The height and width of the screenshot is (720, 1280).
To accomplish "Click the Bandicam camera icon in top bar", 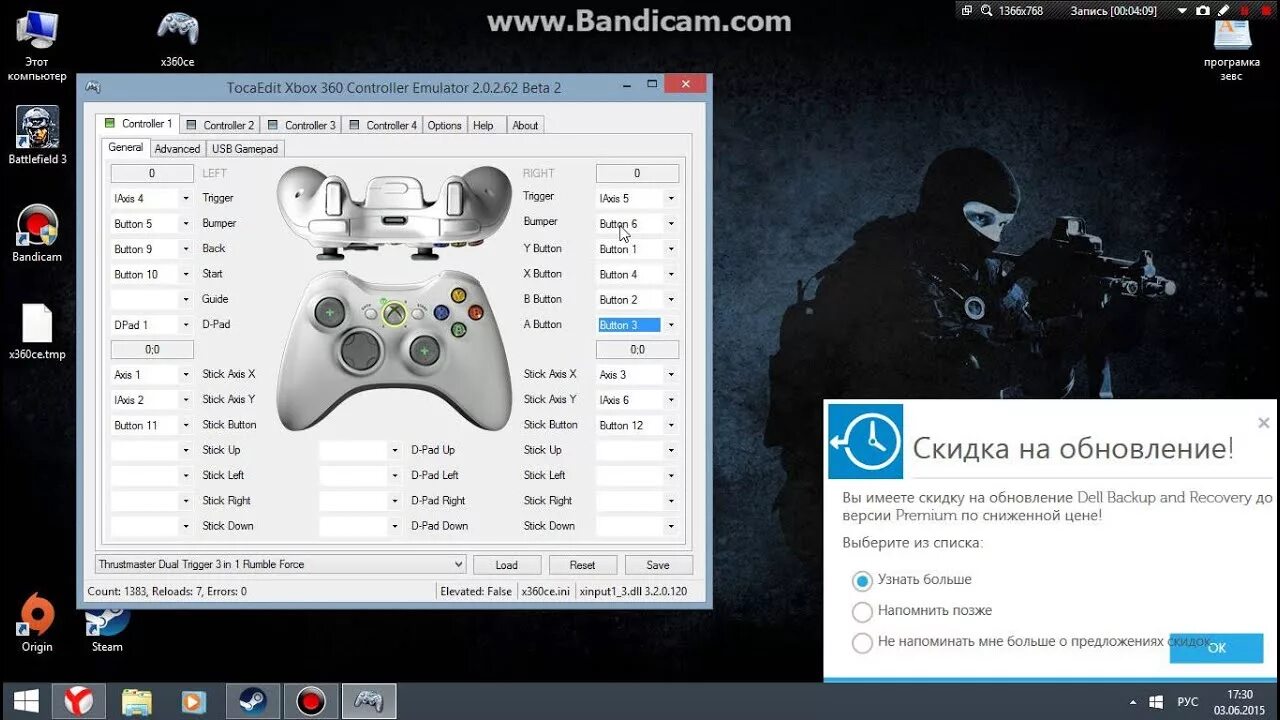I will click(1203, 10).
